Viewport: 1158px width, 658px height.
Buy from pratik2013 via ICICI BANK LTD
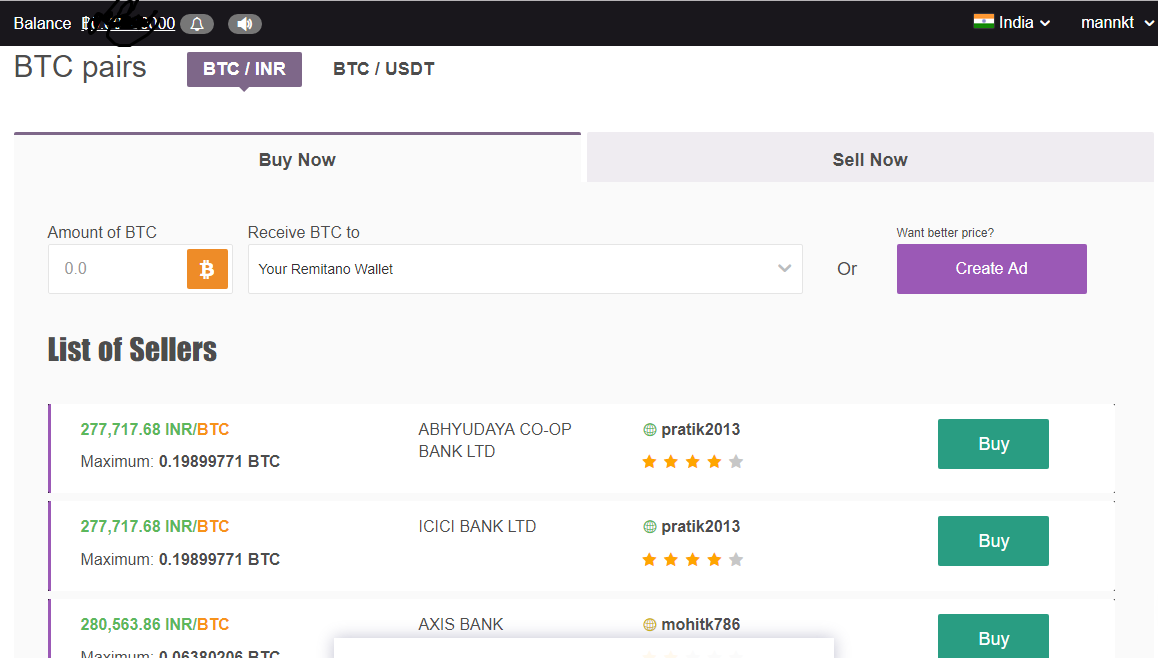pos(993,541)
